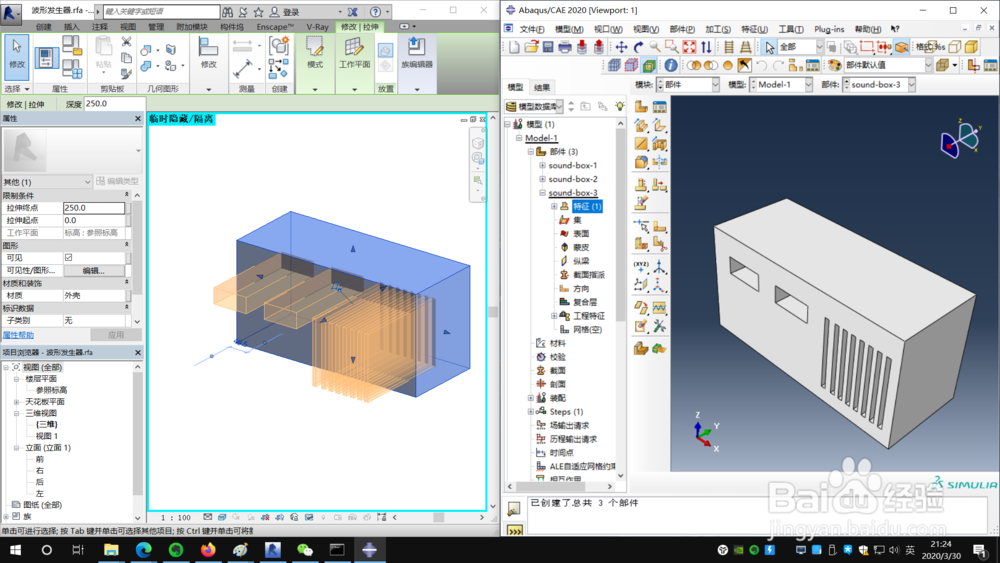The height and width of the screenshot is (563, 1000).
Task: Click the Abaqus Undo arrow icon
Action: pyautogui.click(x=761, y=65)
